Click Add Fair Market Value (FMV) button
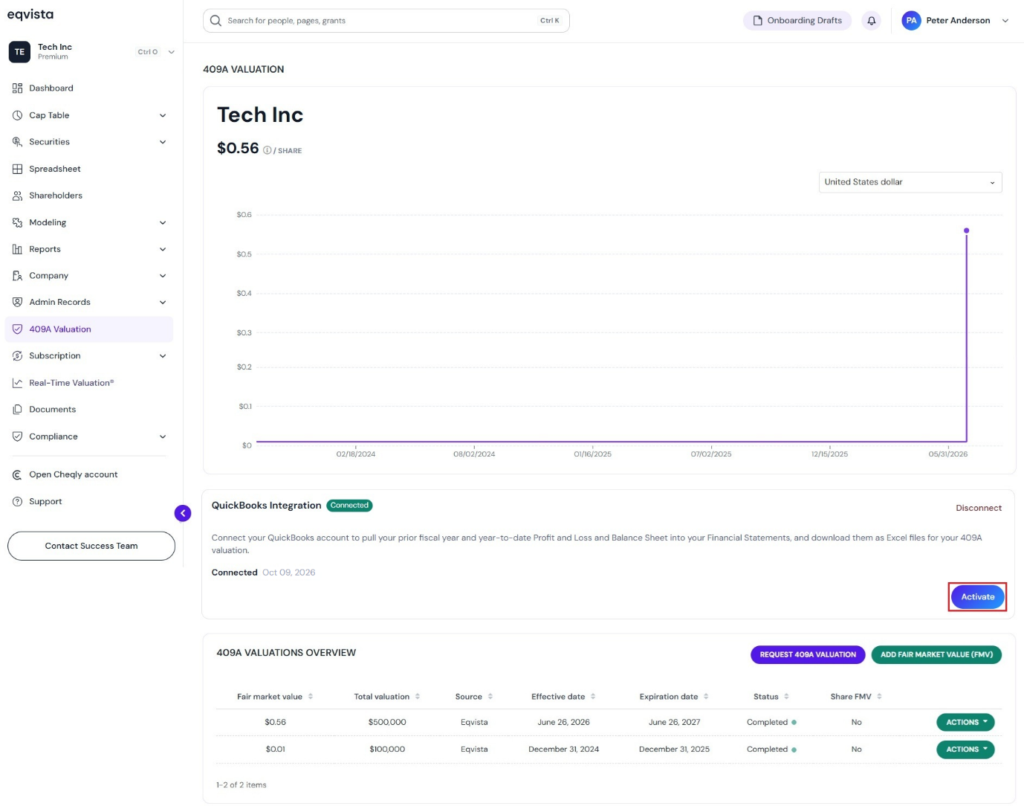The image size is (1024, 806). coord(936,654)
